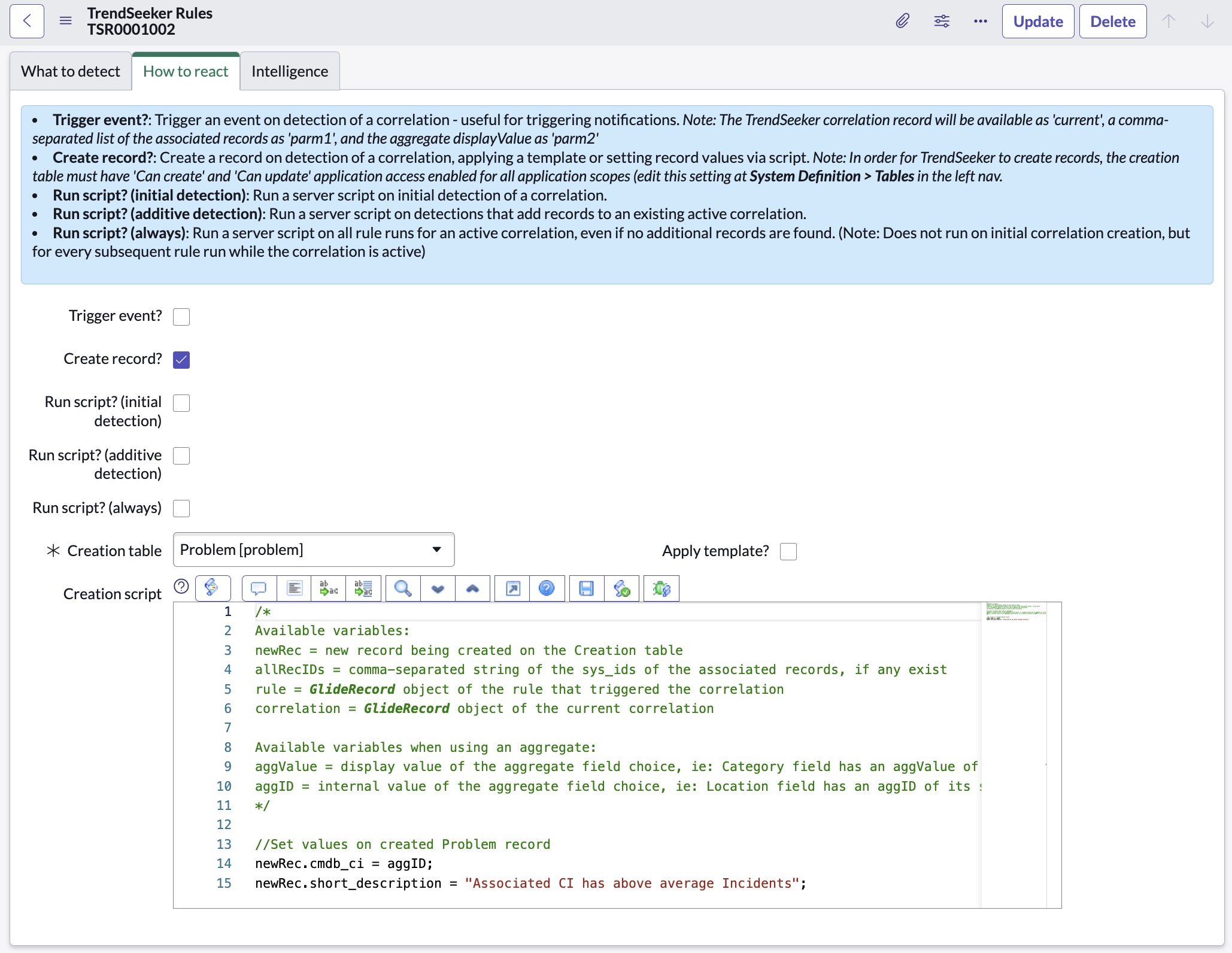Click the 'Available variables:' comment line
This screenshot has width=1232, height=953.
coord(332,630)
